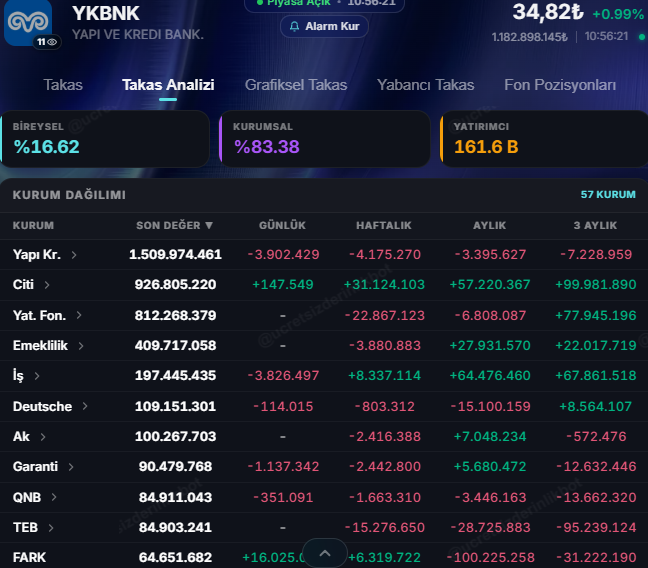The image size is (648, 568).
Task: Collapse panel with the up-chevron button
Action: tap(325, 553)
